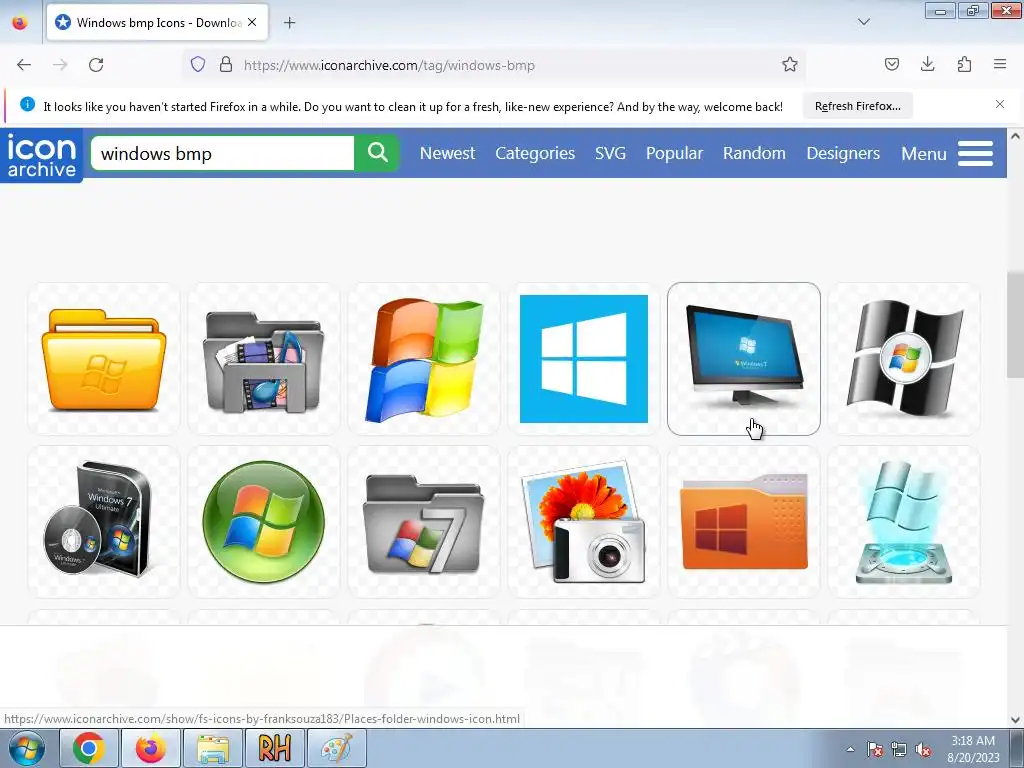The image size is (1024, 768).
Task: Open Popular icons
Action: click(x=674, y=153)
